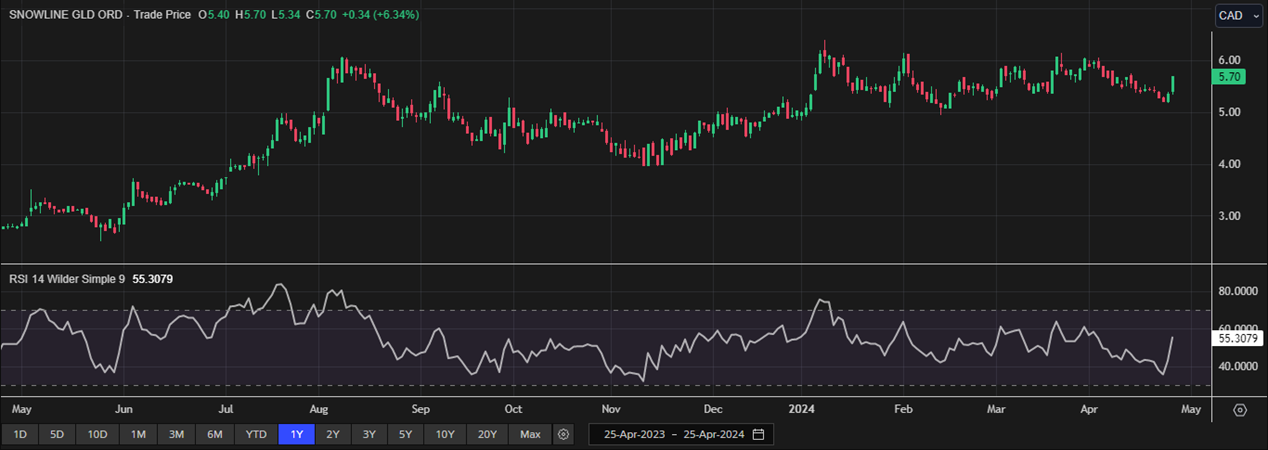Click the active 1Y range button
Screen dimensions: 1268x450
click(x=296, y=435)
